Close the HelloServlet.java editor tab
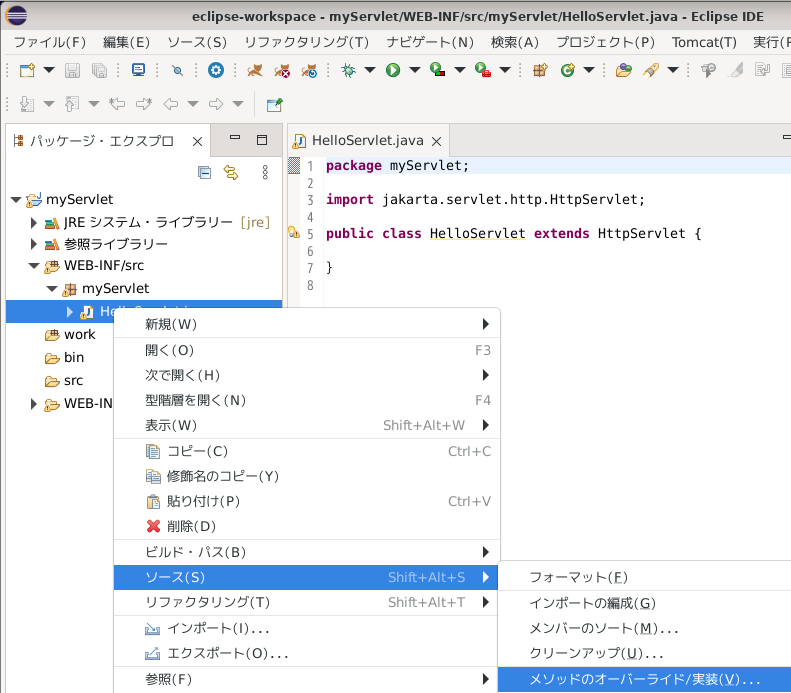 (436, 141)
